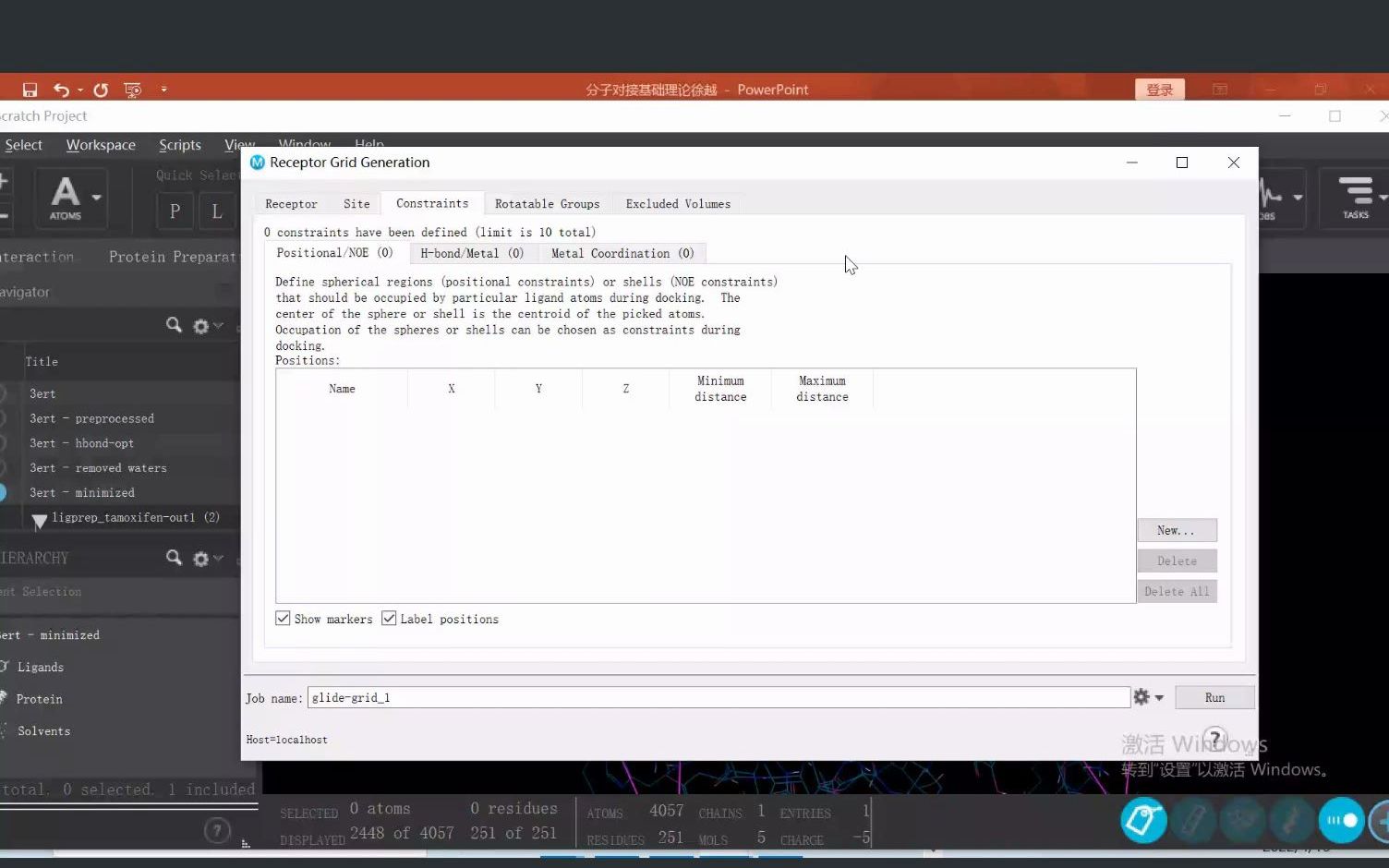Toggle inclusion of 3ert - preprocessed entry
The image size is (1389, 868).
(2, 418)
